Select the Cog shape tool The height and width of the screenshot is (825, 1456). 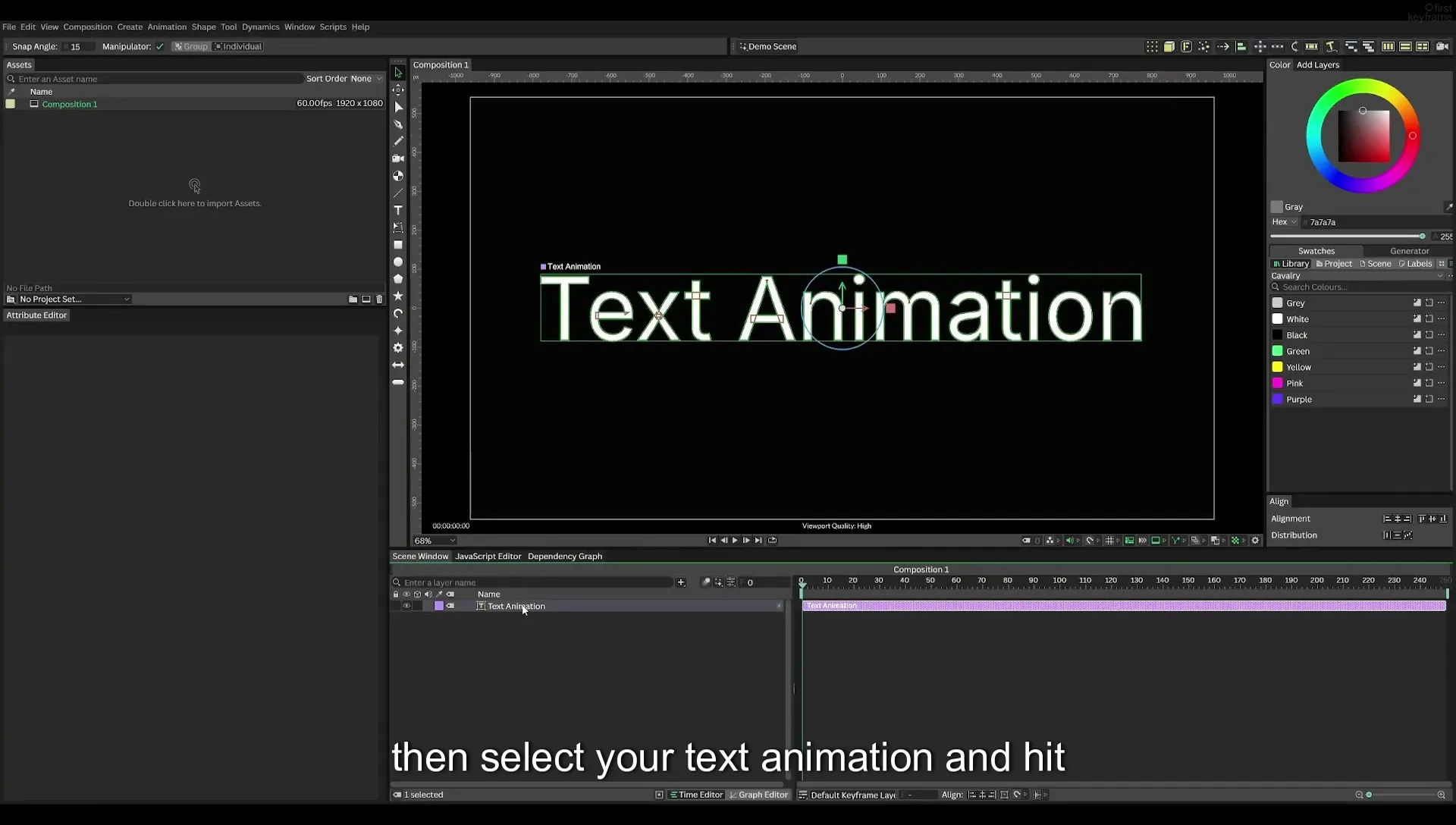[x=398, y=348]
